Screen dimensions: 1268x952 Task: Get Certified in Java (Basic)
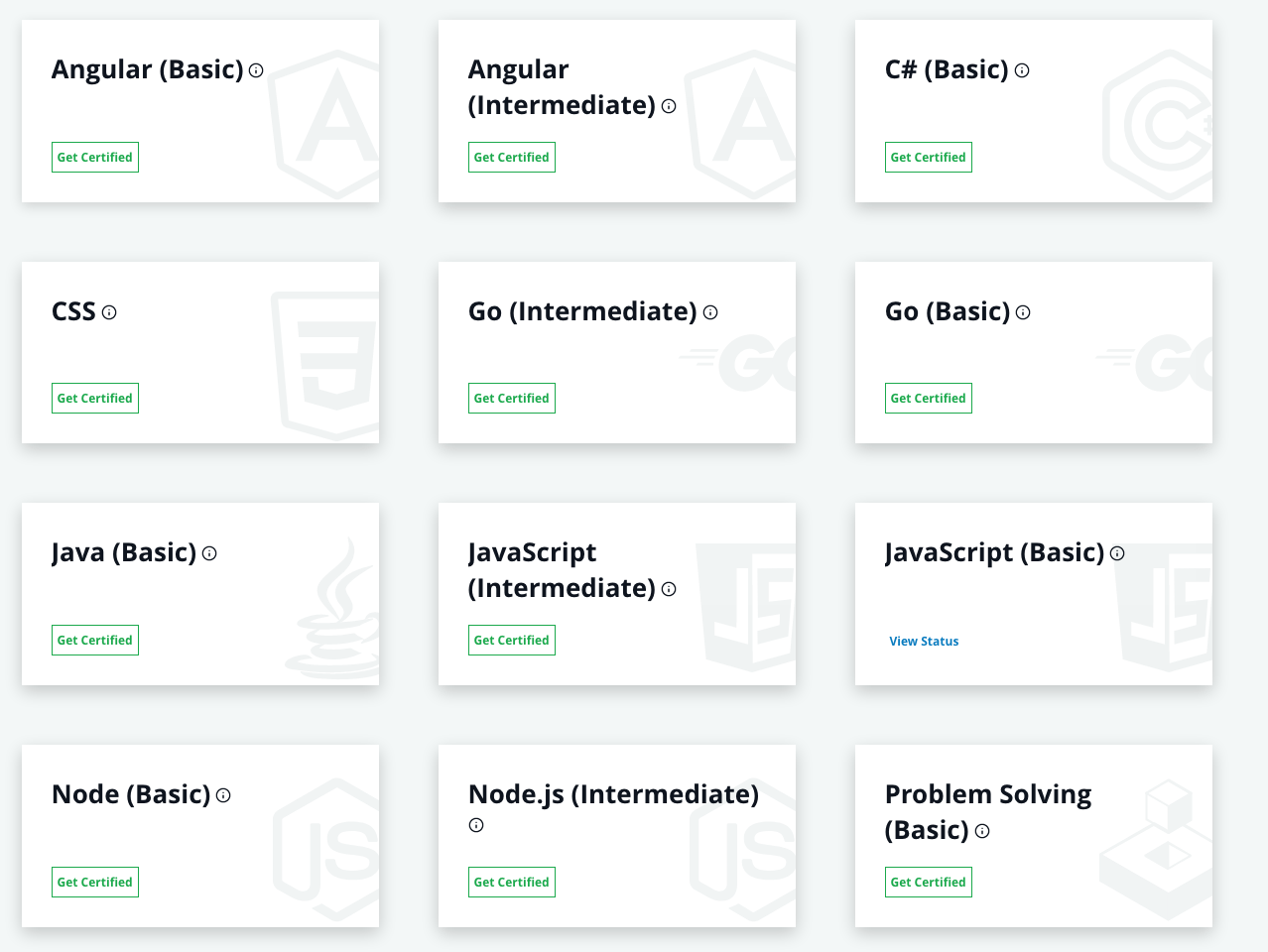pos(95,641)
